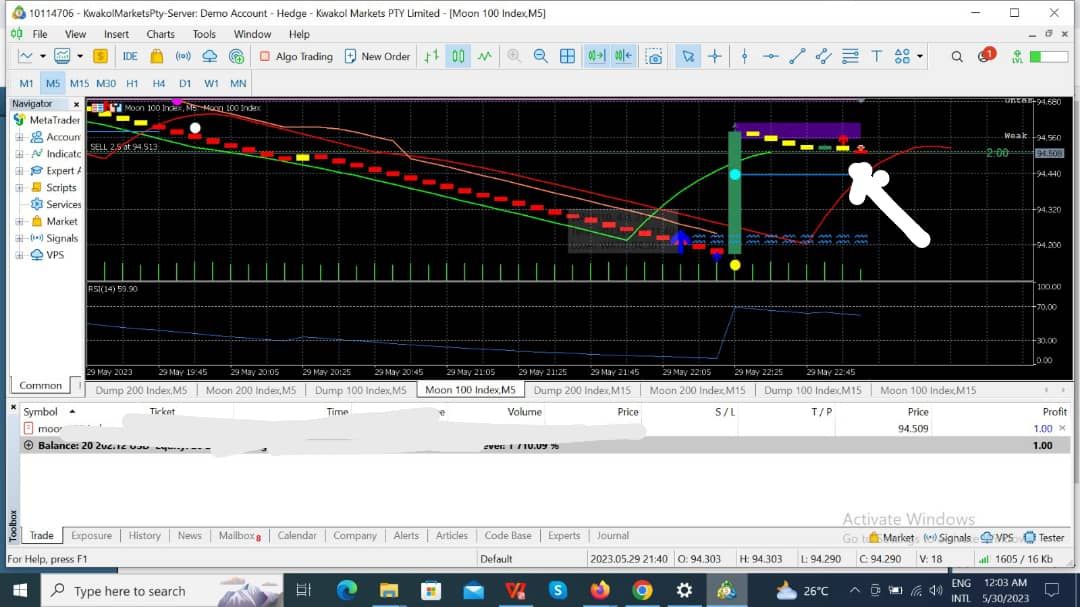Open the Tester link in toolbox
1080x607 pixels.
click(1044, 537)
